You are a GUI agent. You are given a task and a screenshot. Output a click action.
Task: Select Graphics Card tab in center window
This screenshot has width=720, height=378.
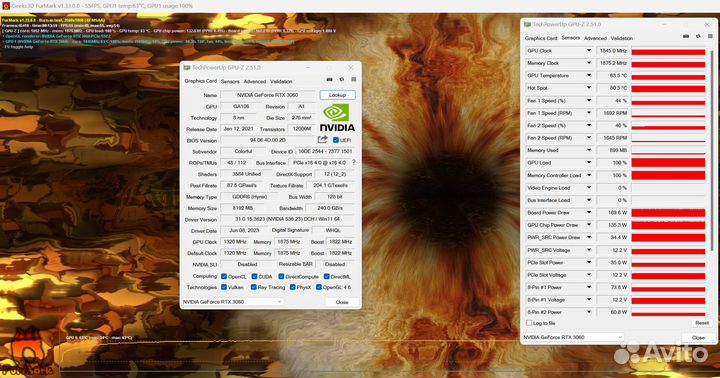tap(200, 81)
